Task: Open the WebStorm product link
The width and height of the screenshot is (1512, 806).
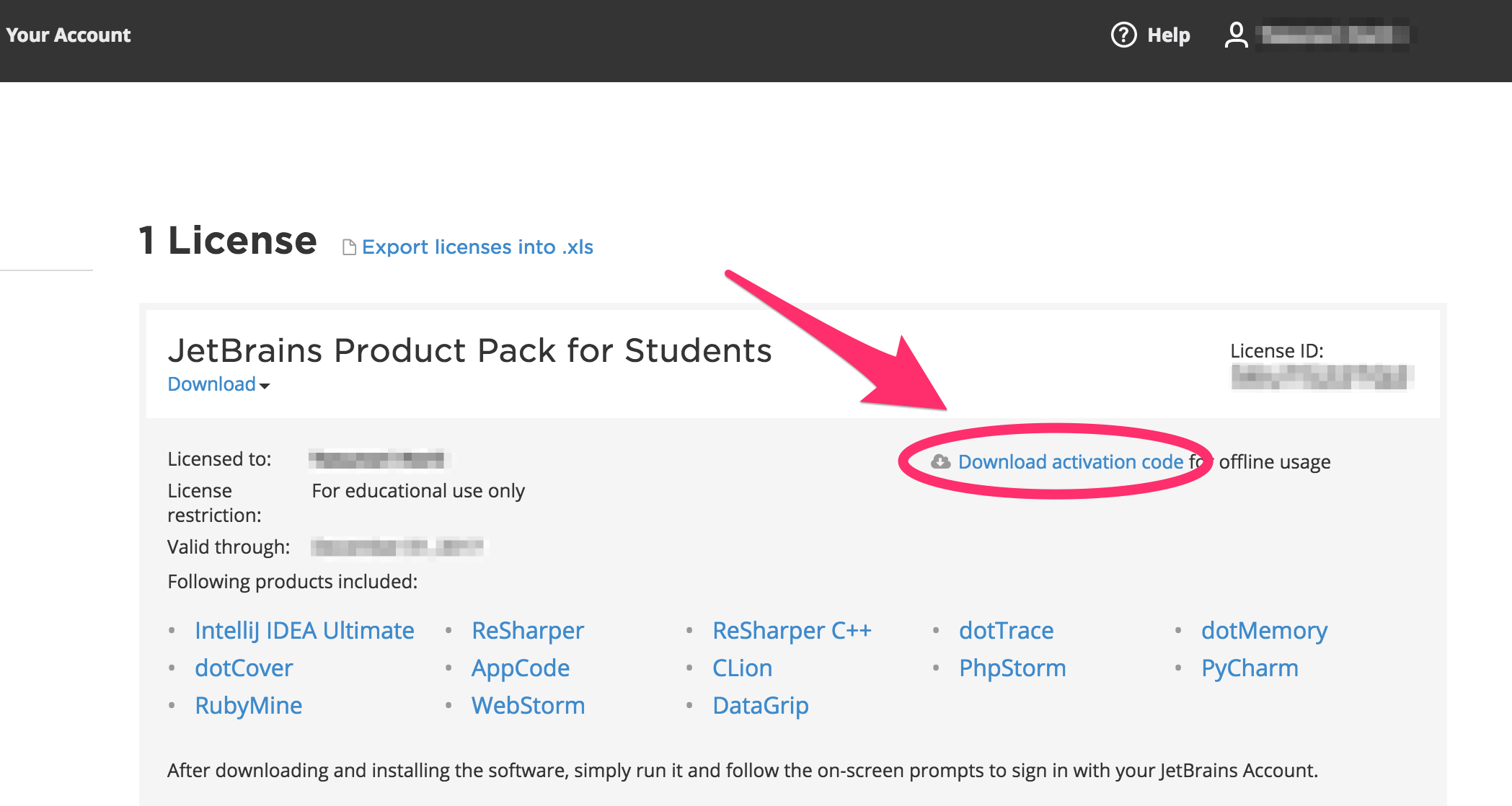Action: pyautogui.click(x=528, y=706)
